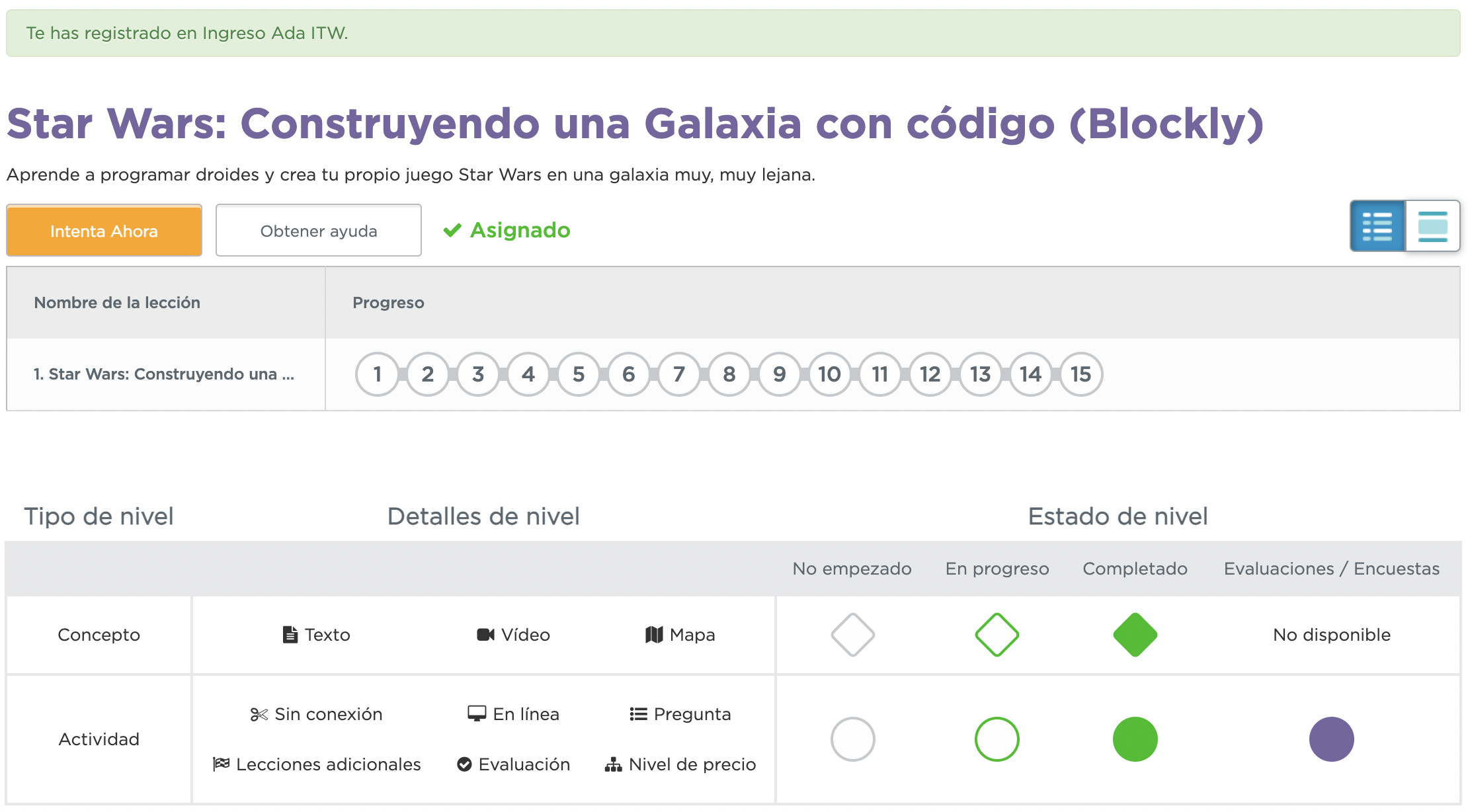Switch to summary view icon
1468x812 pixels.
click(1432, 226)
